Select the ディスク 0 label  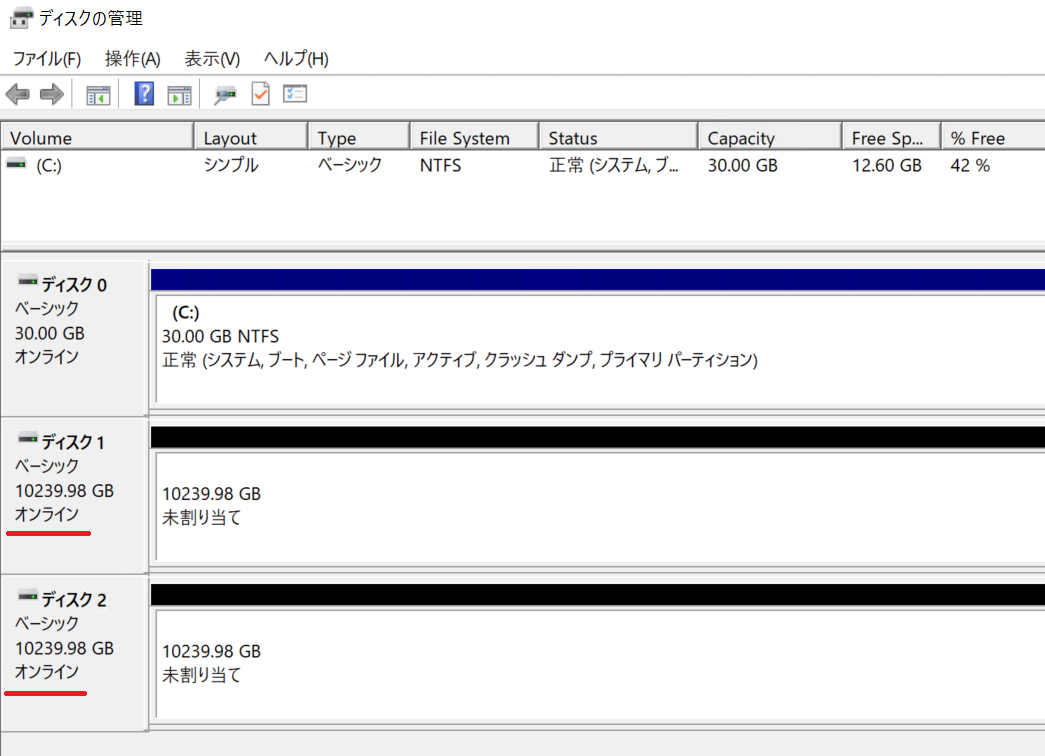pyautogui.click(x=74, y=285)
